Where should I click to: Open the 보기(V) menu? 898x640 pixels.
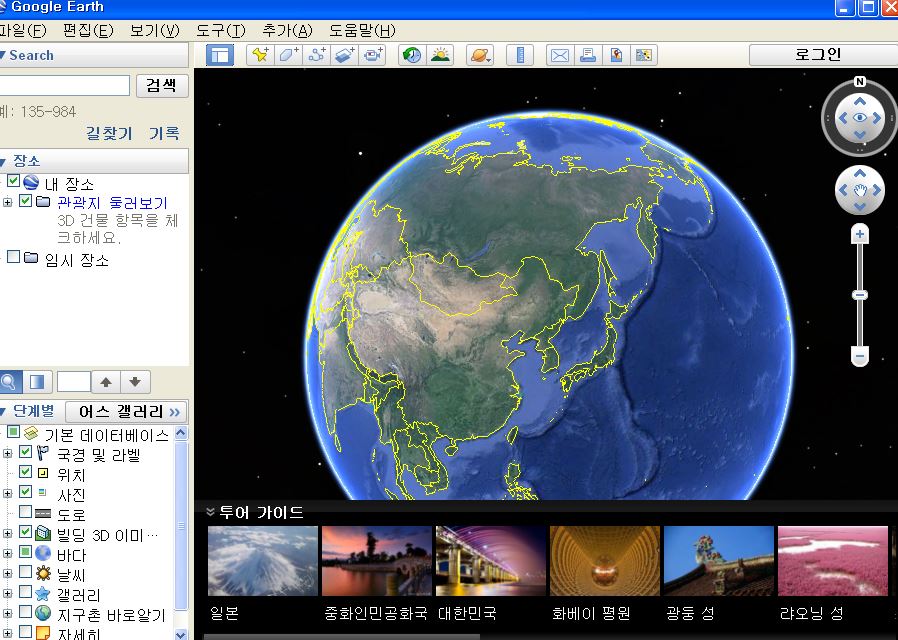coord(155,30)
